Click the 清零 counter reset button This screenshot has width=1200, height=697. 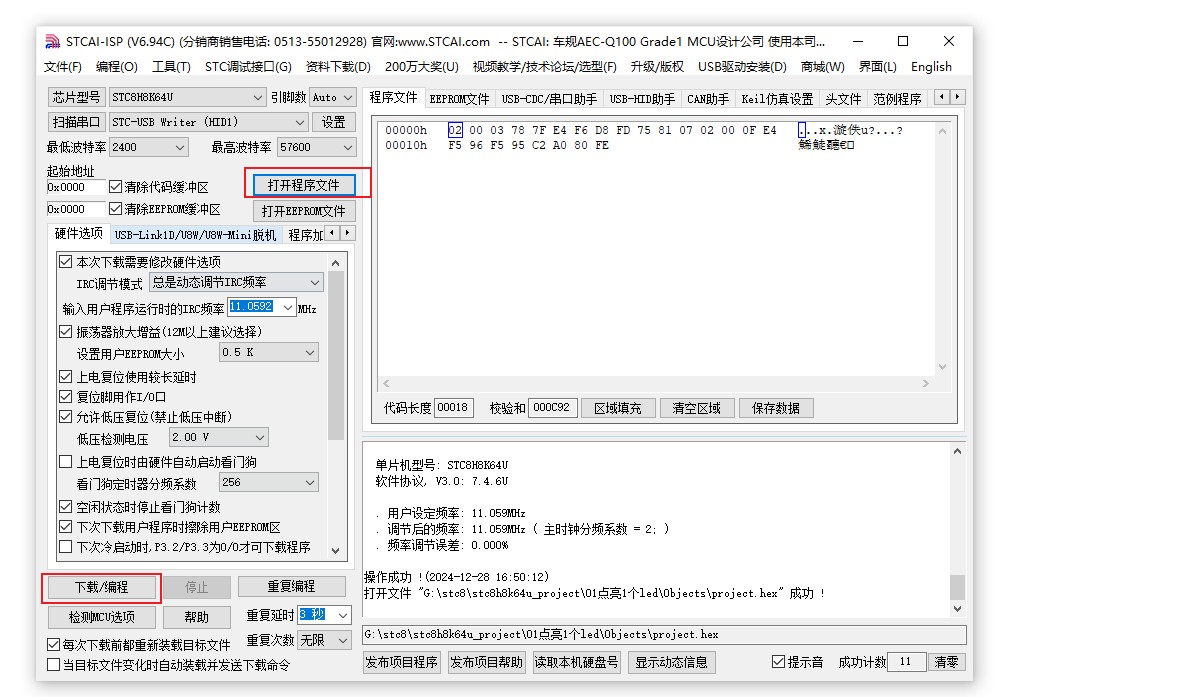click(x=946, y=662)
